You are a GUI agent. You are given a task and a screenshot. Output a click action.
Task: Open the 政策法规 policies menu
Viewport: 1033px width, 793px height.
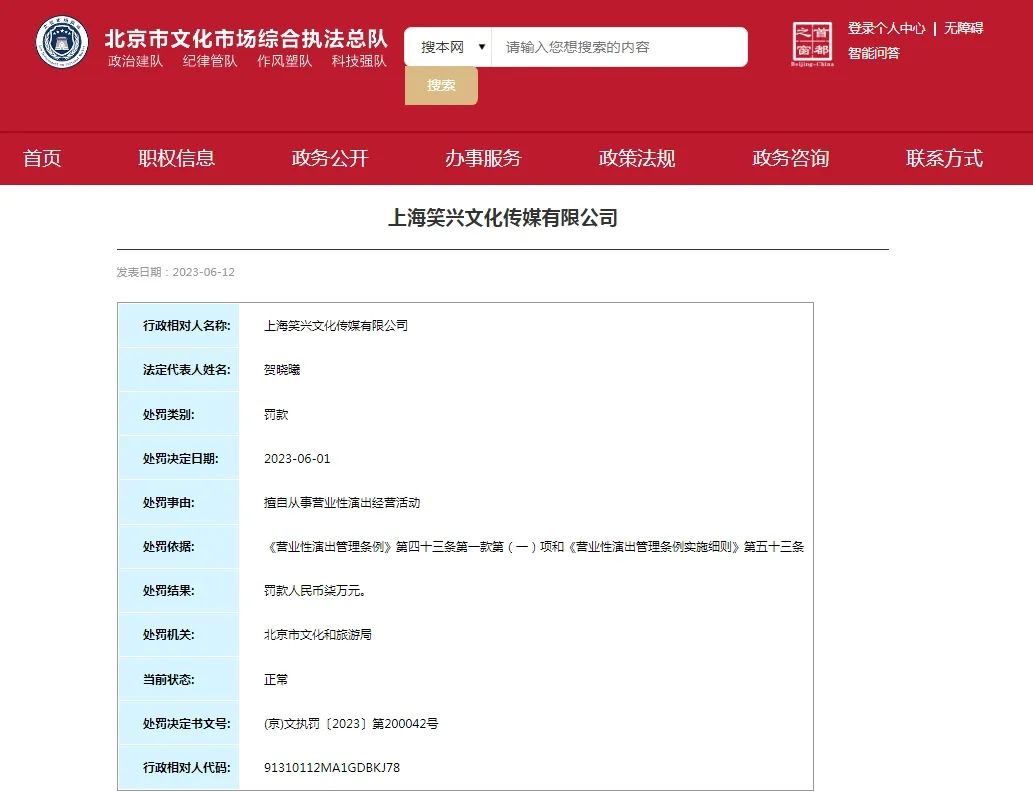click(x=636, y=158)
